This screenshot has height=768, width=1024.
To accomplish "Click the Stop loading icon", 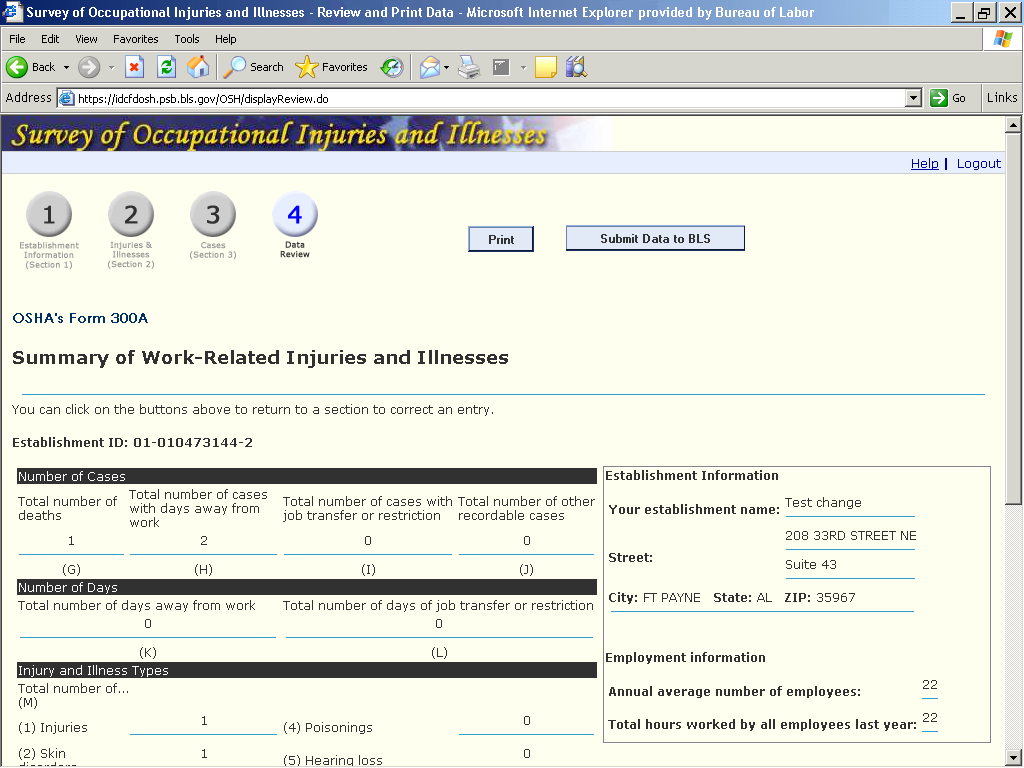I will click(x=135, y=67).
